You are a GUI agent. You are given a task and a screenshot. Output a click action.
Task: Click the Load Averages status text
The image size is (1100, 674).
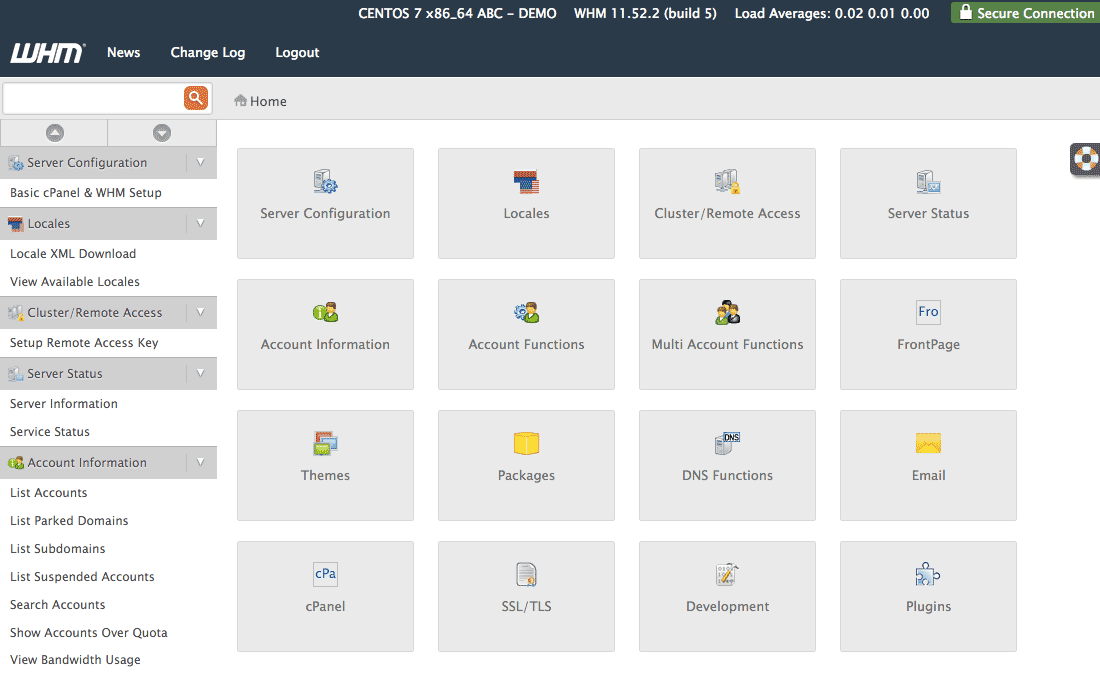pyautogui.click(x=832, y=13)
